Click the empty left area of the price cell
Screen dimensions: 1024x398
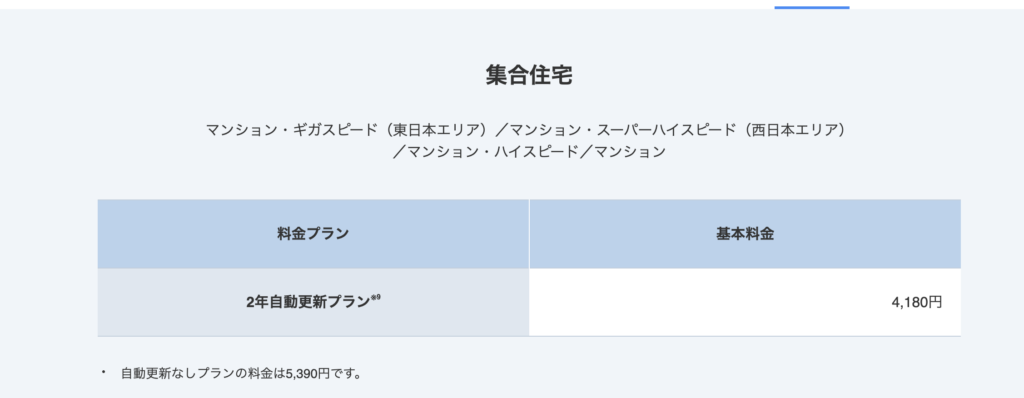click(653, 303)
